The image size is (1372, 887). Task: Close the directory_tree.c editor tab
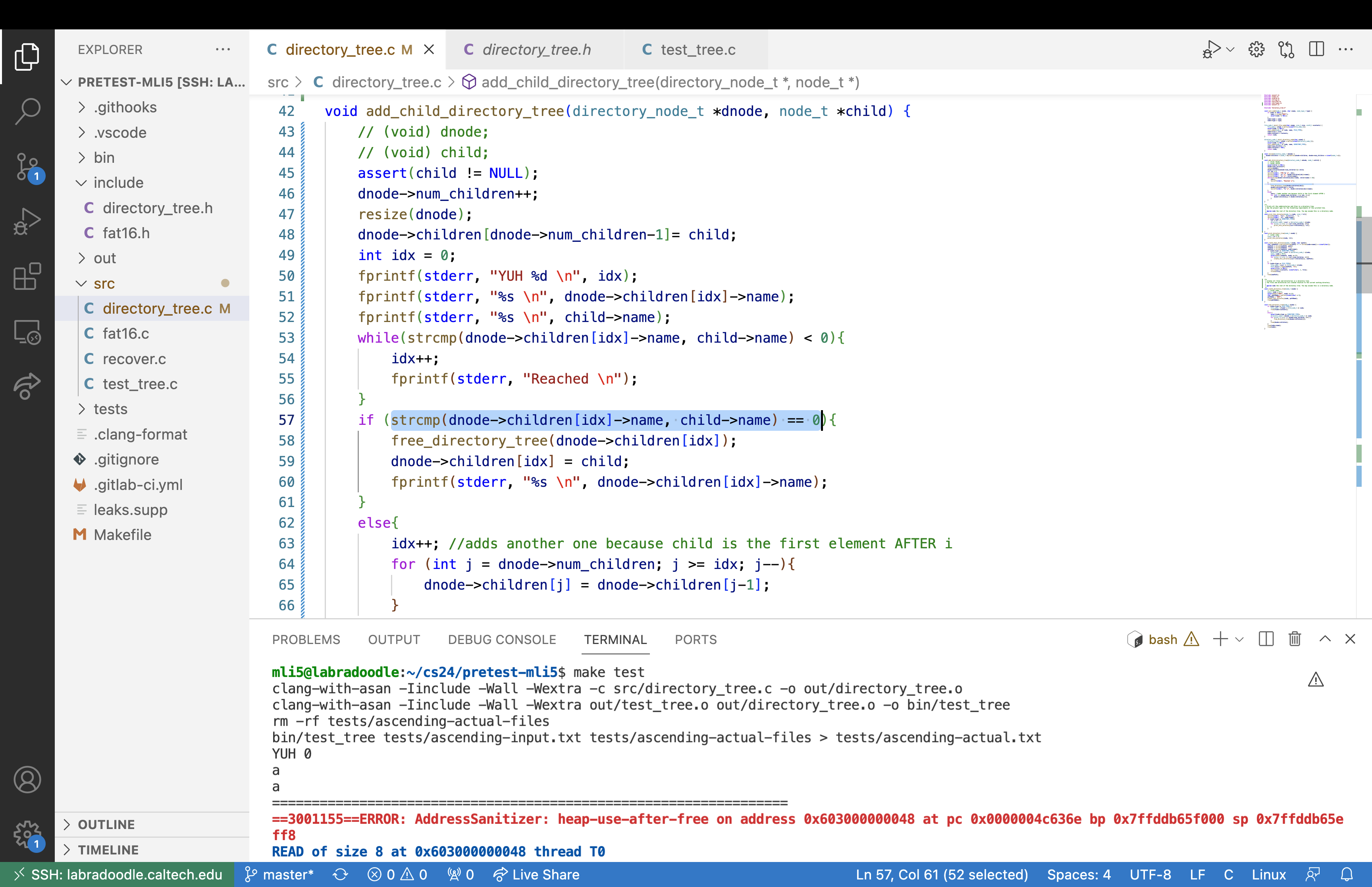[x=429, y=50]
